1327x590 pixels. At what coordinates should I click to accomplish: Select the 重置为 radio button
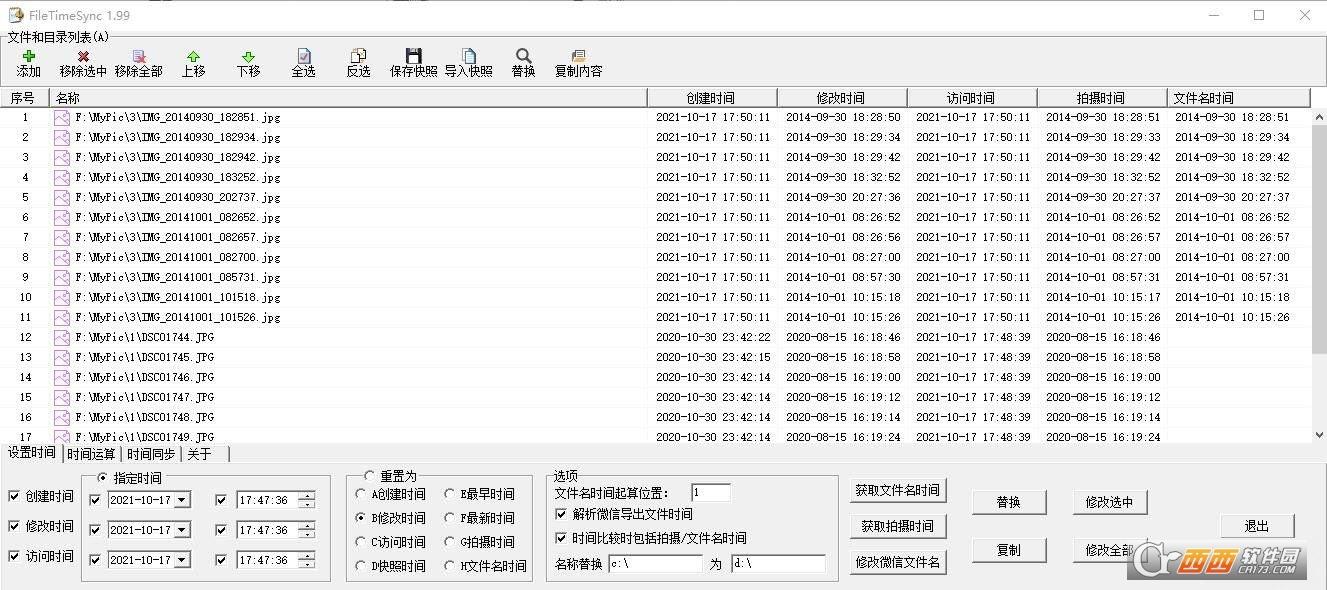point(369,477)
